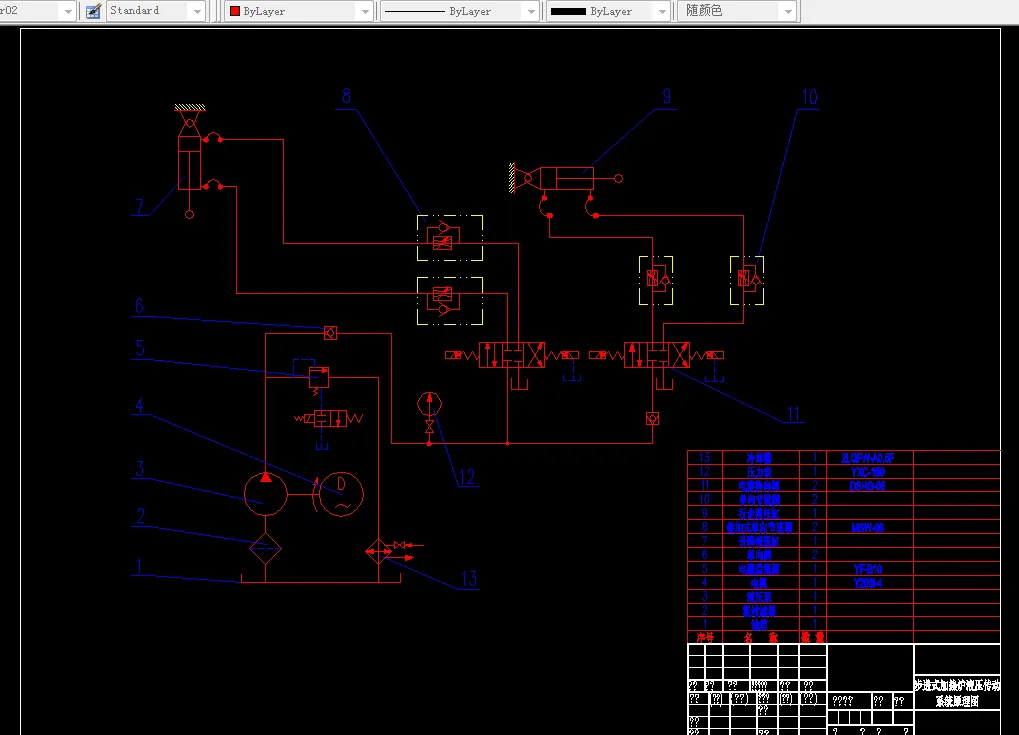Click leader callout number 12 below gauge

coord(467,478)
